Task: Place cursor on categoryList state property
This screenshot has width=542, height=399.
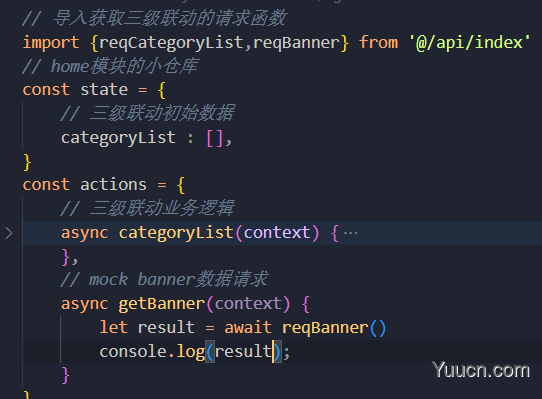Action: [118, 138]
